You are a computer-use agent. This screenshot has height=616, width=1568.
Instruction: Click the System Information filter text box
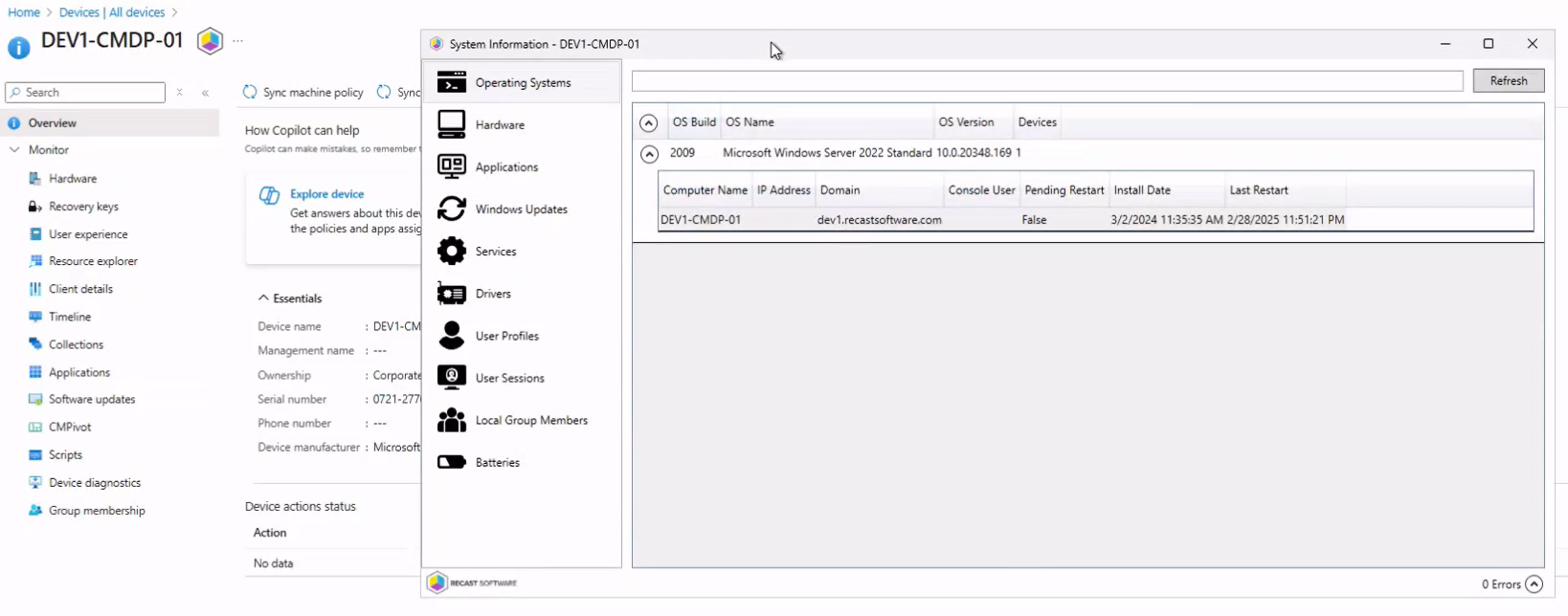tap(1047, 80)
